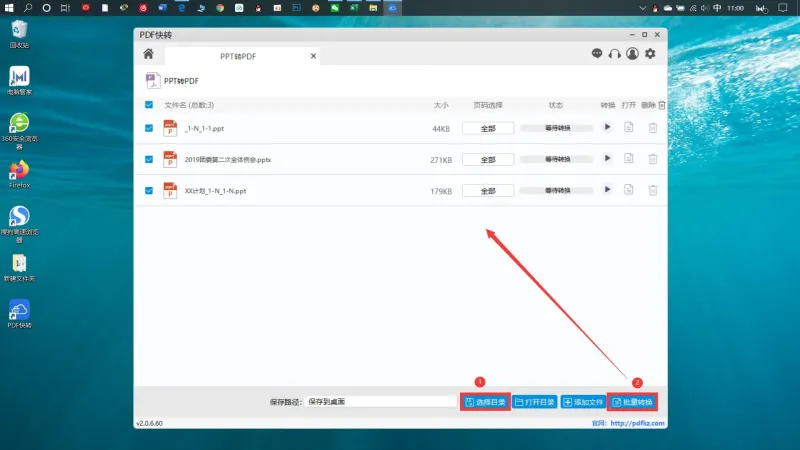Start converting _1-N_1-1.ppt with play icon
The width and height of the screenshot is (800, 450).
[607, 127]
